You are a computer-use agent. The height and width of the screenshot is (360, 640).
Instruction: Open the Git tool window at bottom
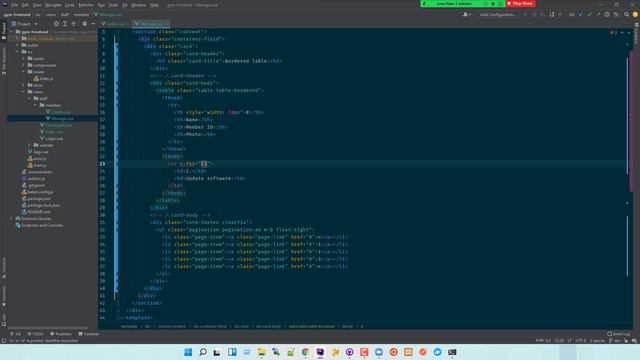[x=16, y=333]
